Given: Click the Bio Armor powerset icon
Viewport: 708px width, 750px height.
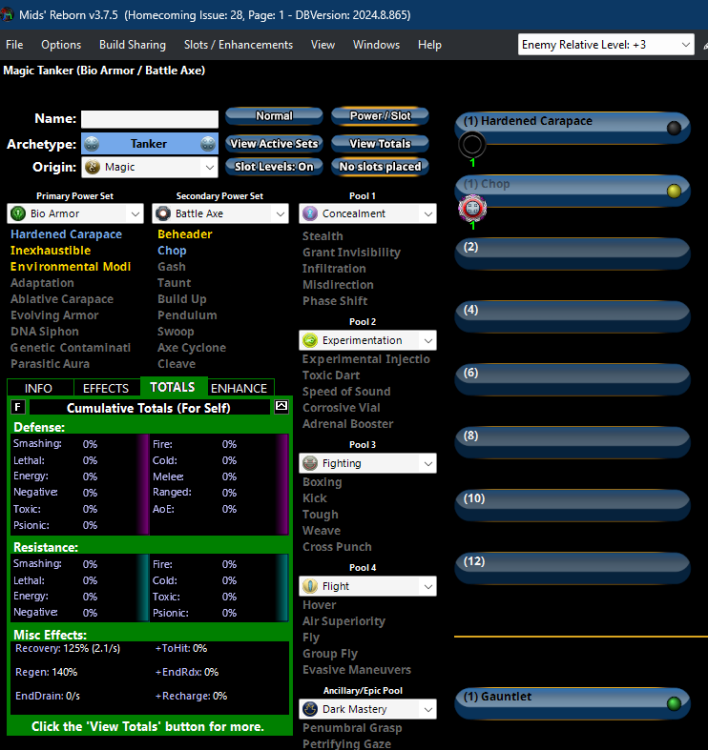Looking at the screenshot, I should click(19, 213).
